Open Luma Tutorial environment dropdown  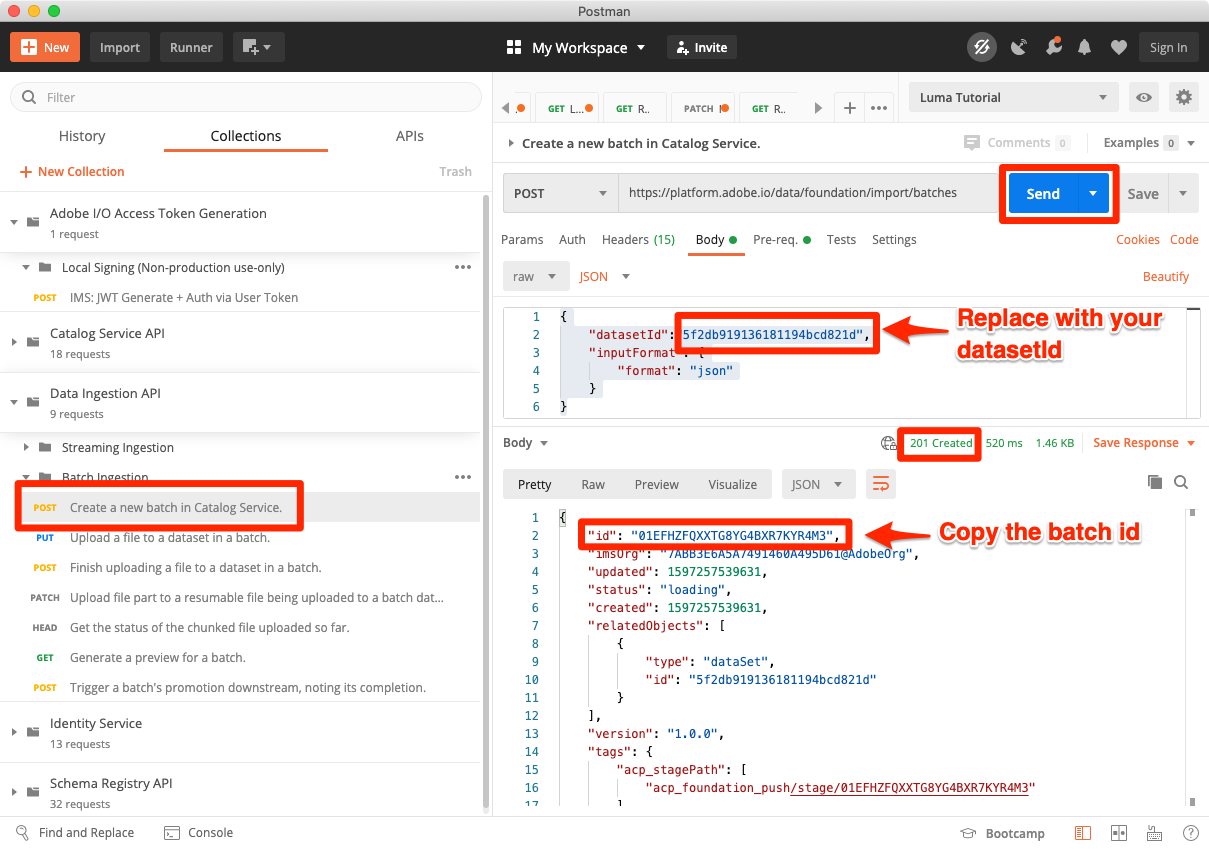[1013, 97]
